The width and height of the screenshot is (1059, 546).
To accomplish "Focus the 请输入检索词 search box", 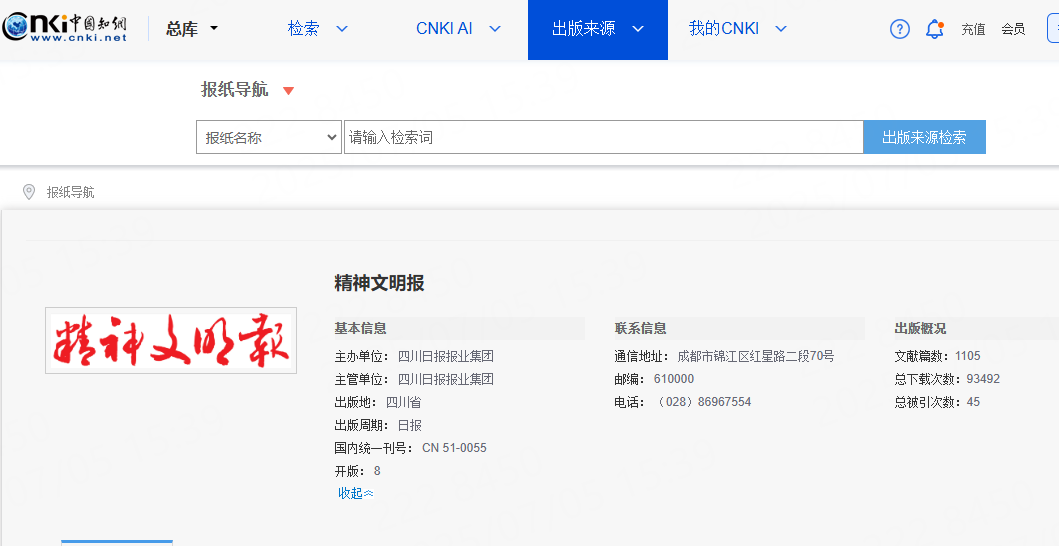I will coord(604,137).
